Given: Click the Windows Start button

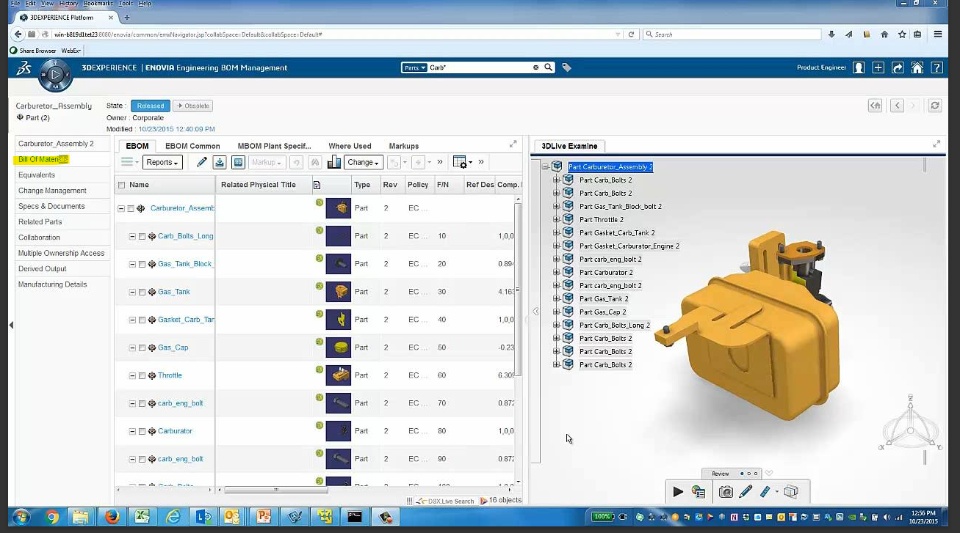Looking at the screenshot, I should [x=21, y=517].
